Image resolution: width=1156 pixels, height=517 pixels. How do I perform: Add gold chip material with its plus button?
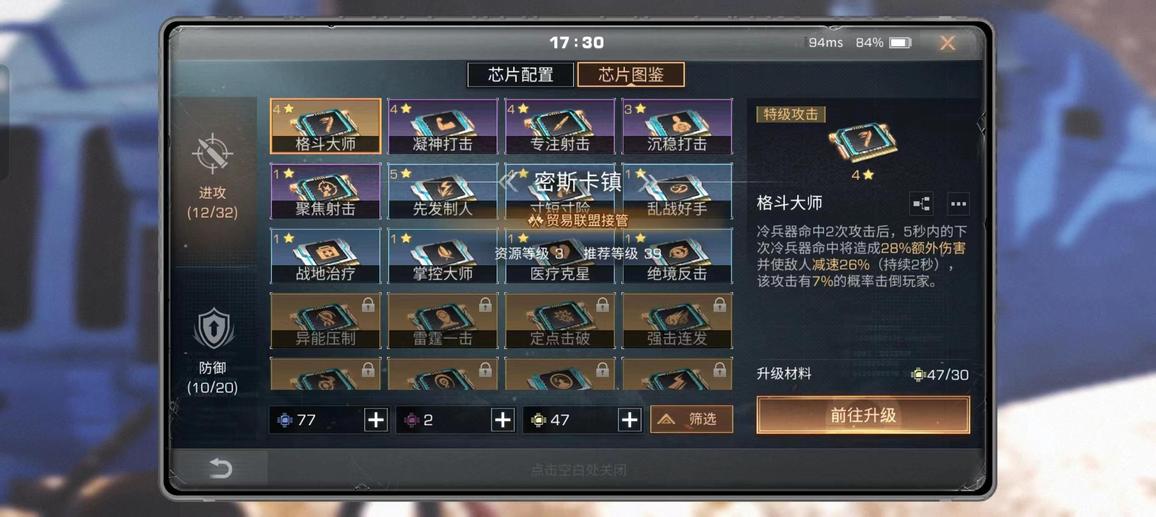coord(630,420)
